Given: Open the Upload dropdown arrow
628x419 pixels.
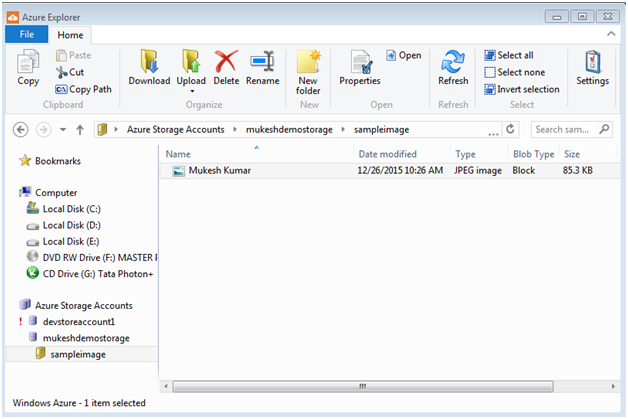Looking at the screenshot, I should (x=192, y=91).
